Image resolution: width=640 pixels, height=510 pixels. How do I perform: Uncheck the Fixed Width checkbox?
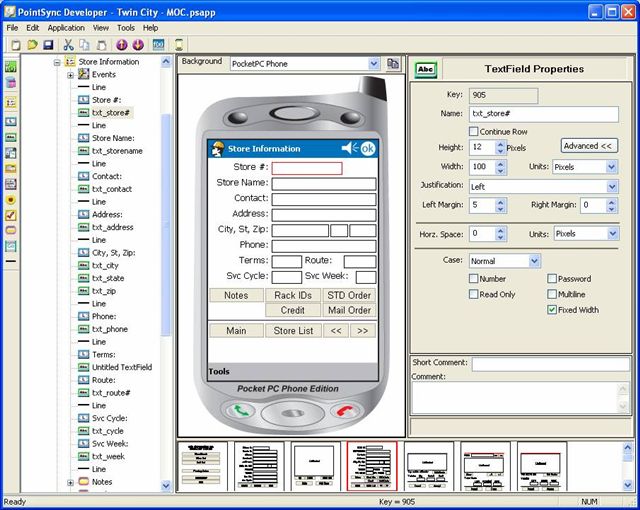point(552,310)
